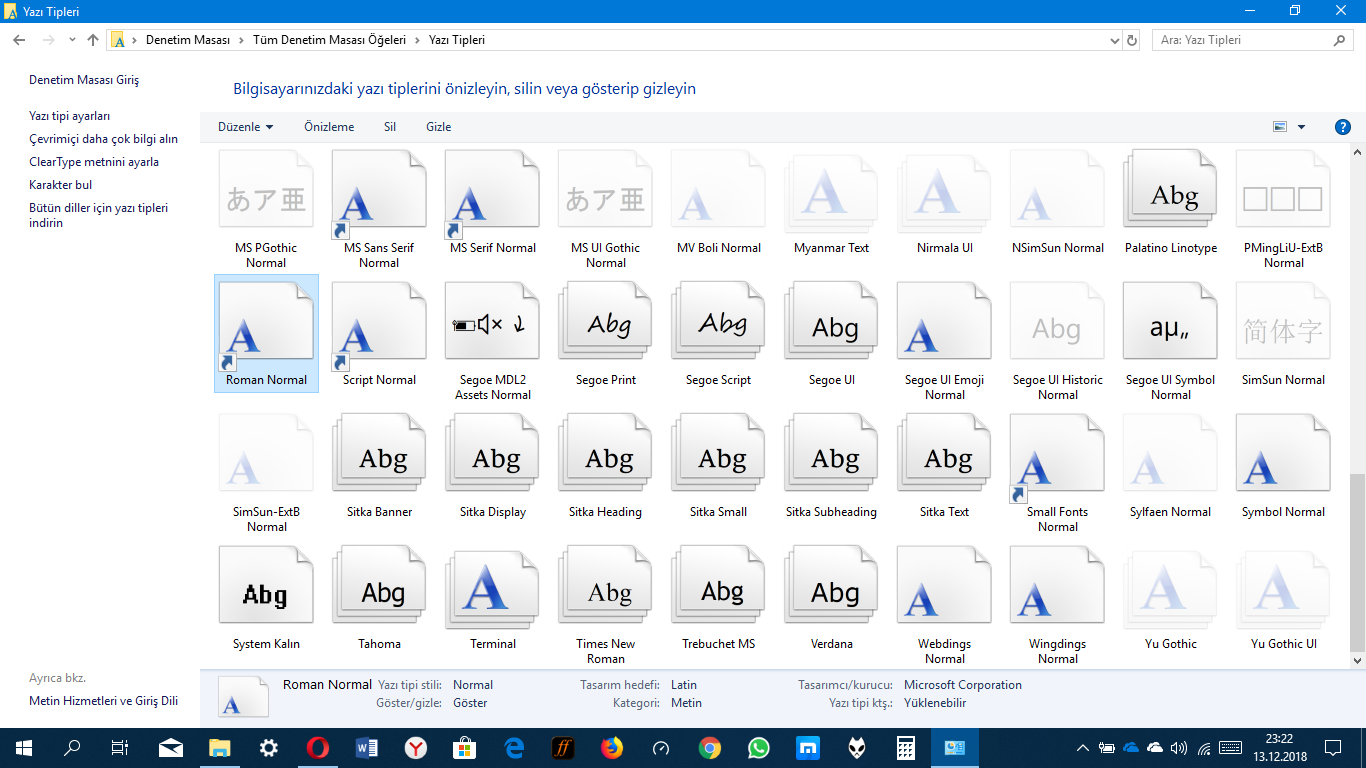Go back with the back arrow
The image size is (1366, 768).
pos(20,40)
